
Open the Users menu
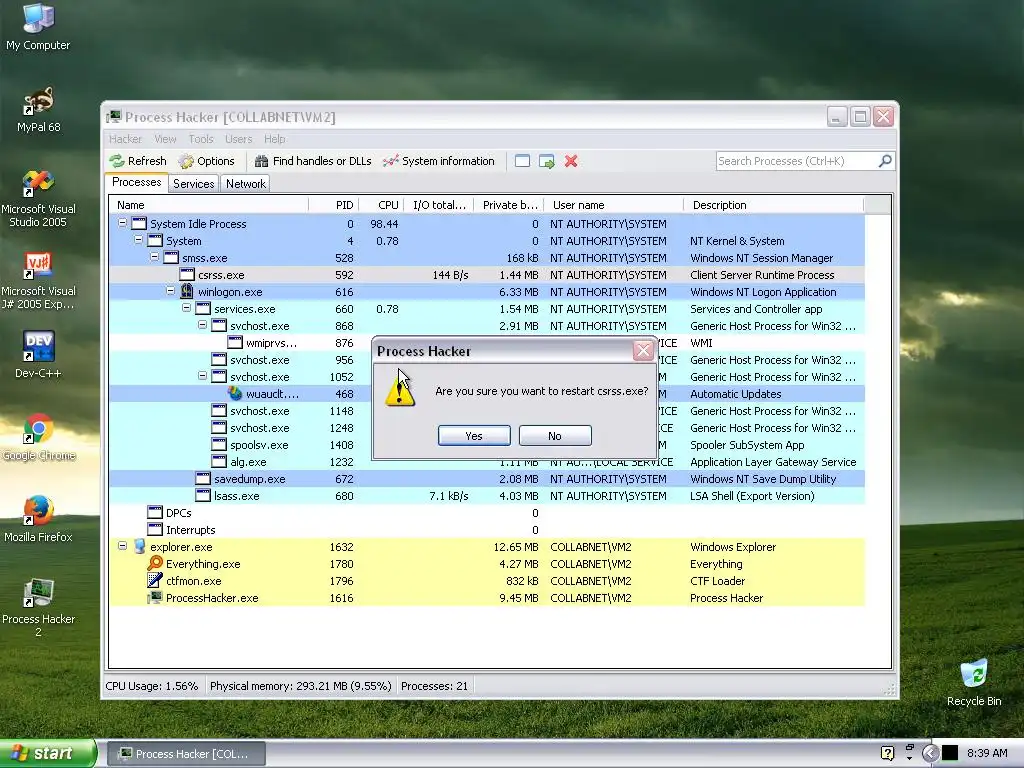238,139
